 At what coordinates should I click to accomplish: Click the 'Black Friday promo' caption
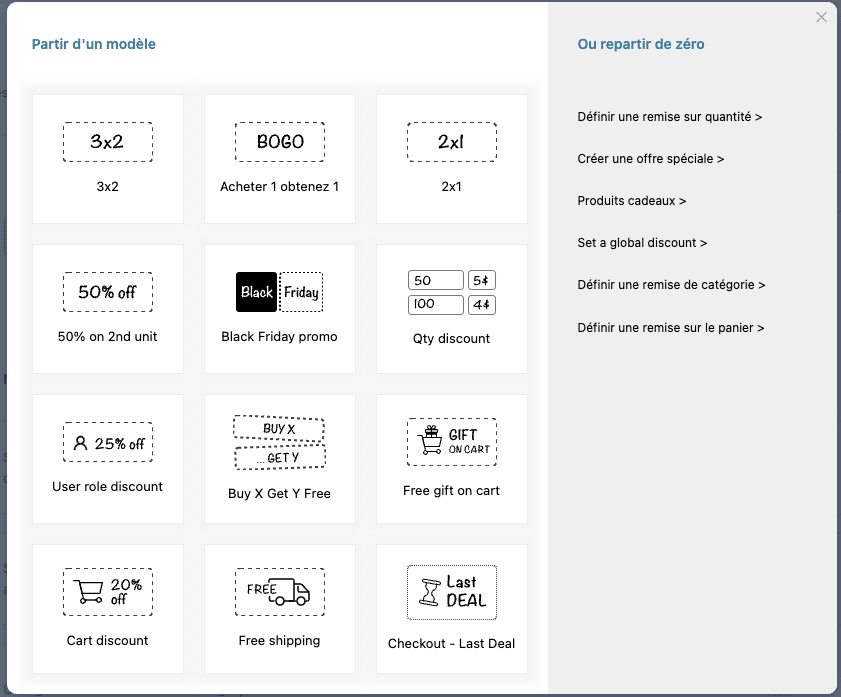tap(279, 337)
